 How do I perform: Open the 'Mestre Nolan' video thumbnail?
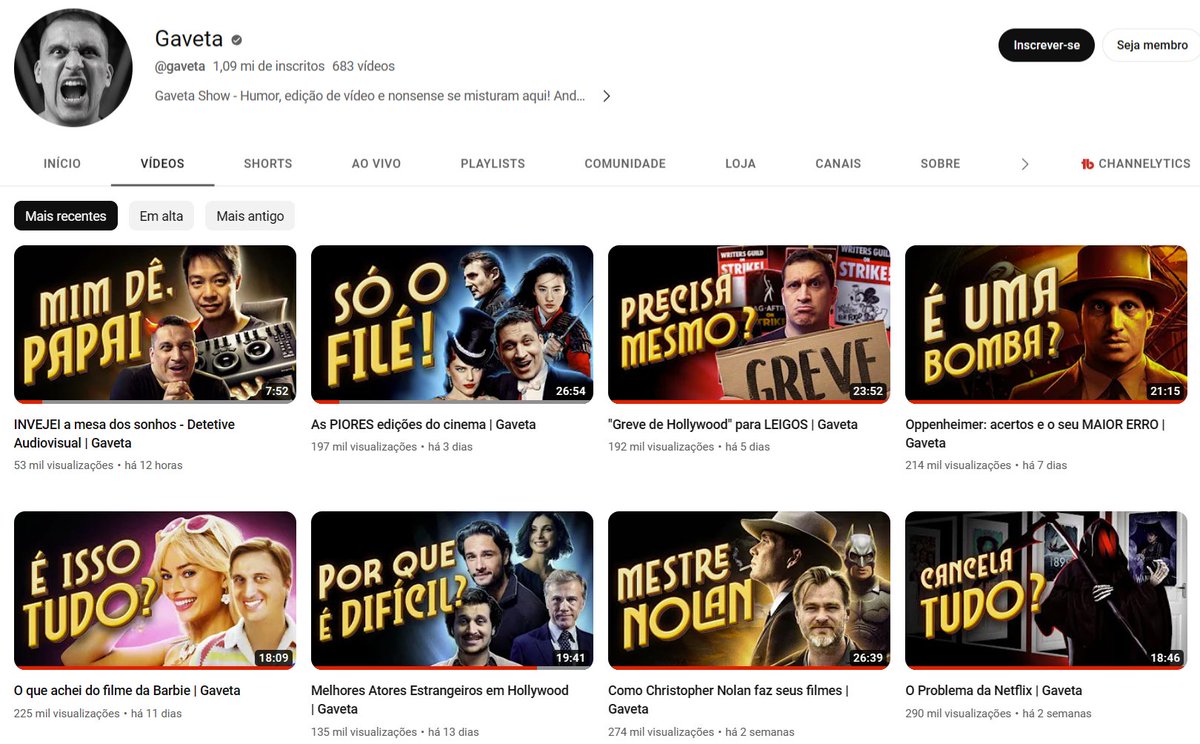(x=749, y=590)
